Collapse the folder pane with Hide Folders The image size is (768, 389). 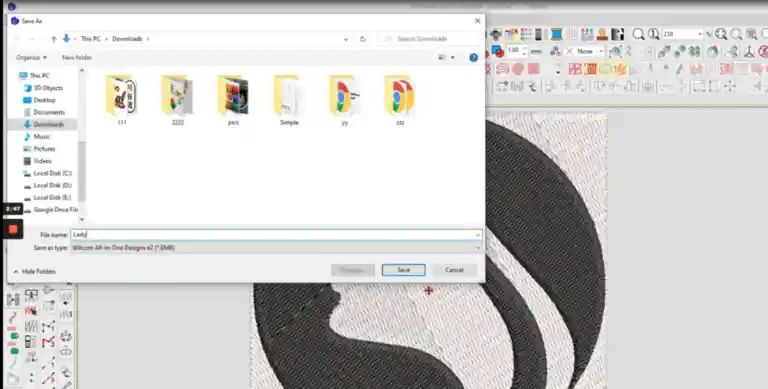click(x=34, y=271)
